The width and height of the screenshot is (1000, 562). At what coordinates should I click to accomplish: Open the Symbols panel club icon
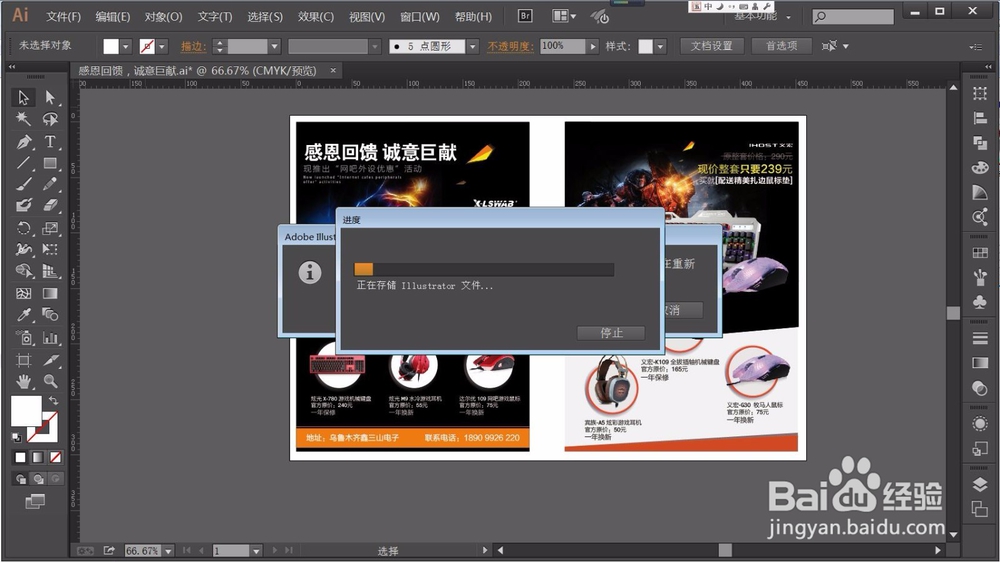click(980, 302)
